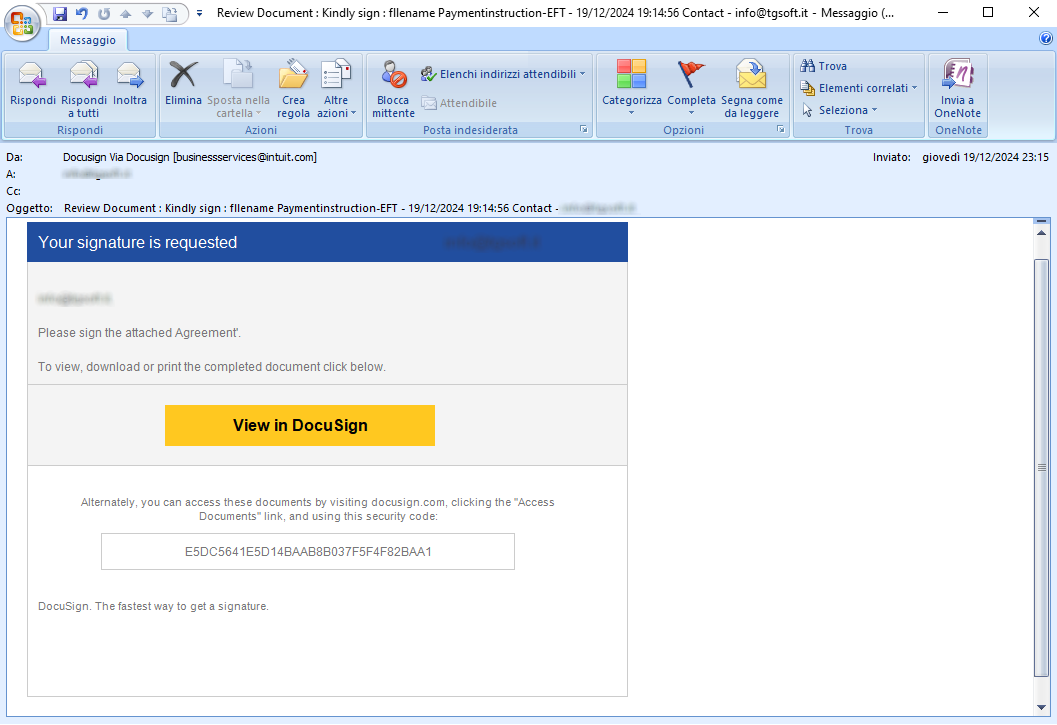1057x725 pixels.
Task: Expand the Altre azioni menu
Action: tap(336, 89)
